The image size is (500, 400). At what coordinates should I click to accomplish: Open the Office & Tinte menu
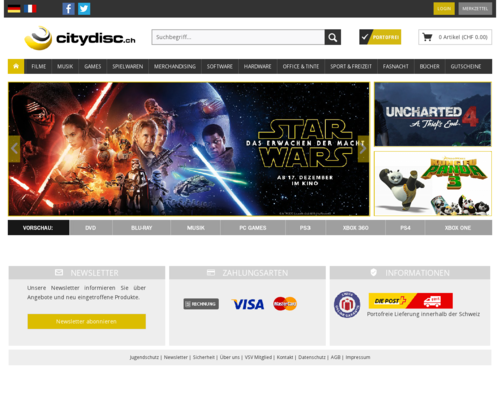pyautogui.click(x=301, y=66)
